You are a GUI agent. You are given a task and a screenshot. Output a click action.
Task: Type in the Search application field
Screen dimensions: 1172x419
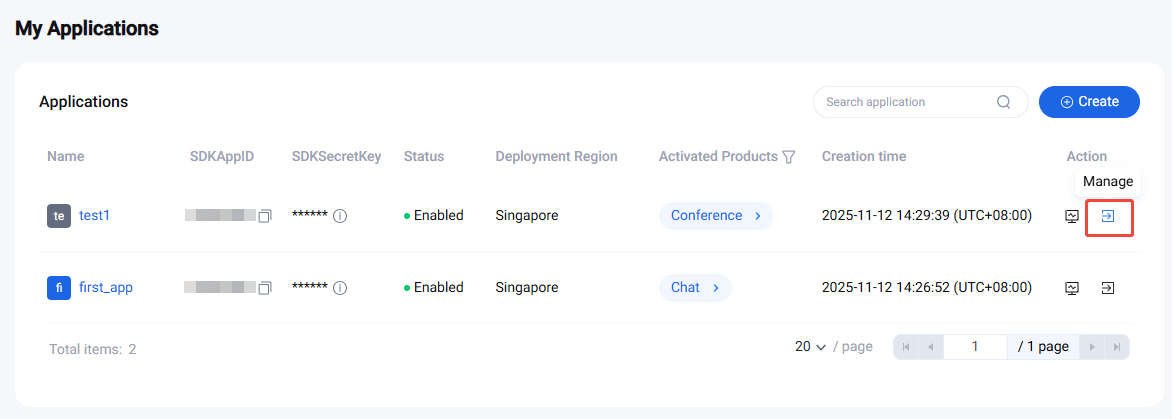click(905, 102)
